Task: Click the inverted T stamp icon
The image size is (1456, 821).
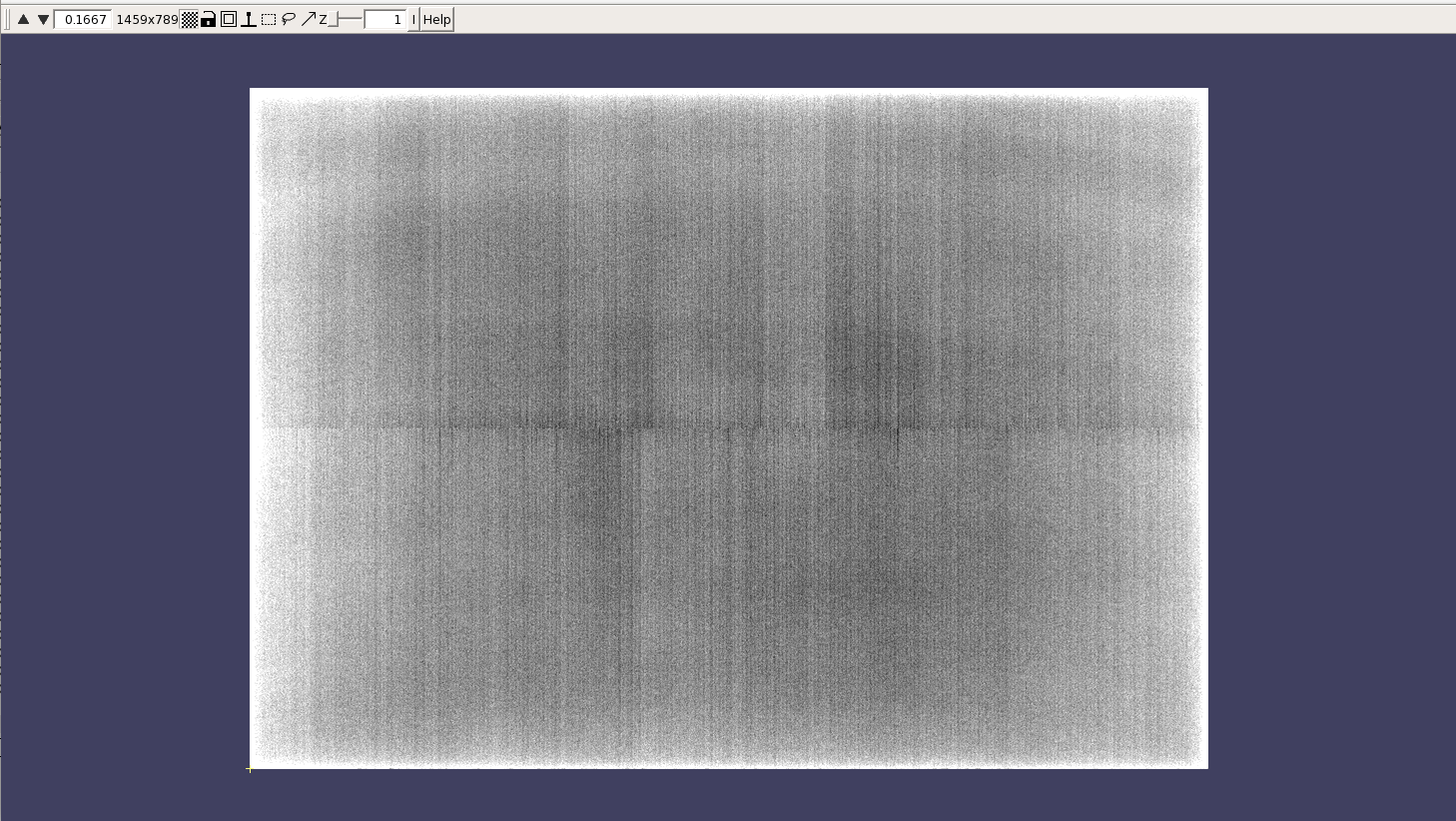Action: pyautogui.click(x=249, y=19)
